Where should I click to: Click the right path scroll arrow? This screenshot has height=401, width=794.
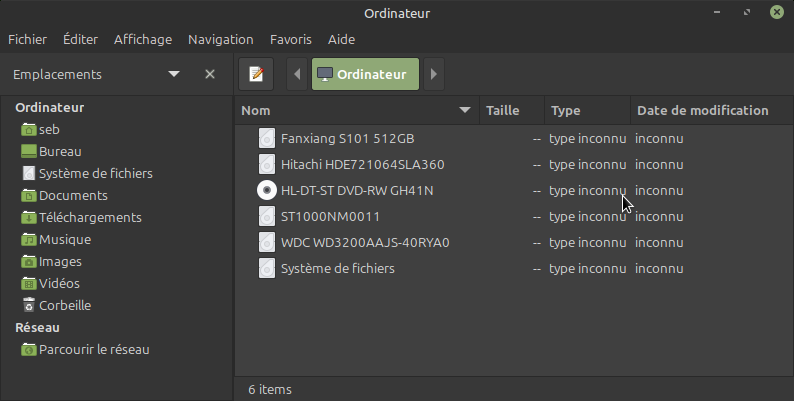tap(432, 74)
